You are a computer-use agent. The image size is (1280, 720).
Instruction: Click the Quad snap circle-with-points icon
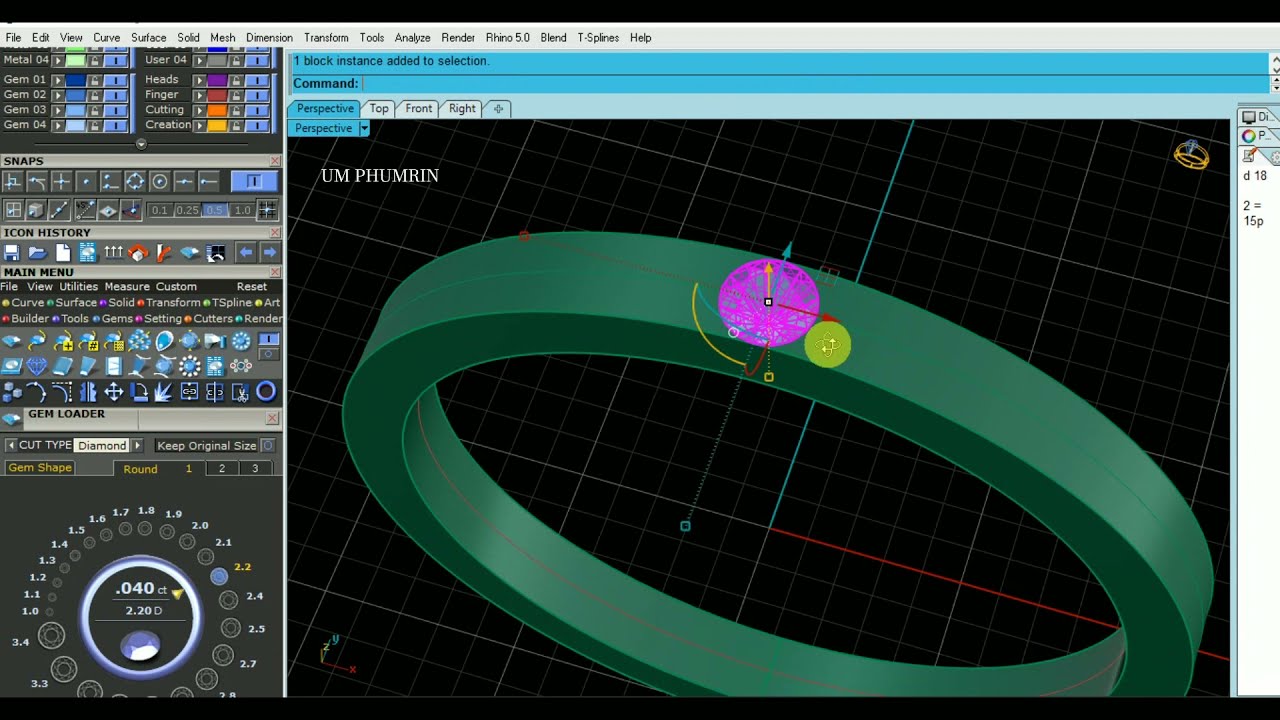pos(135,181)
